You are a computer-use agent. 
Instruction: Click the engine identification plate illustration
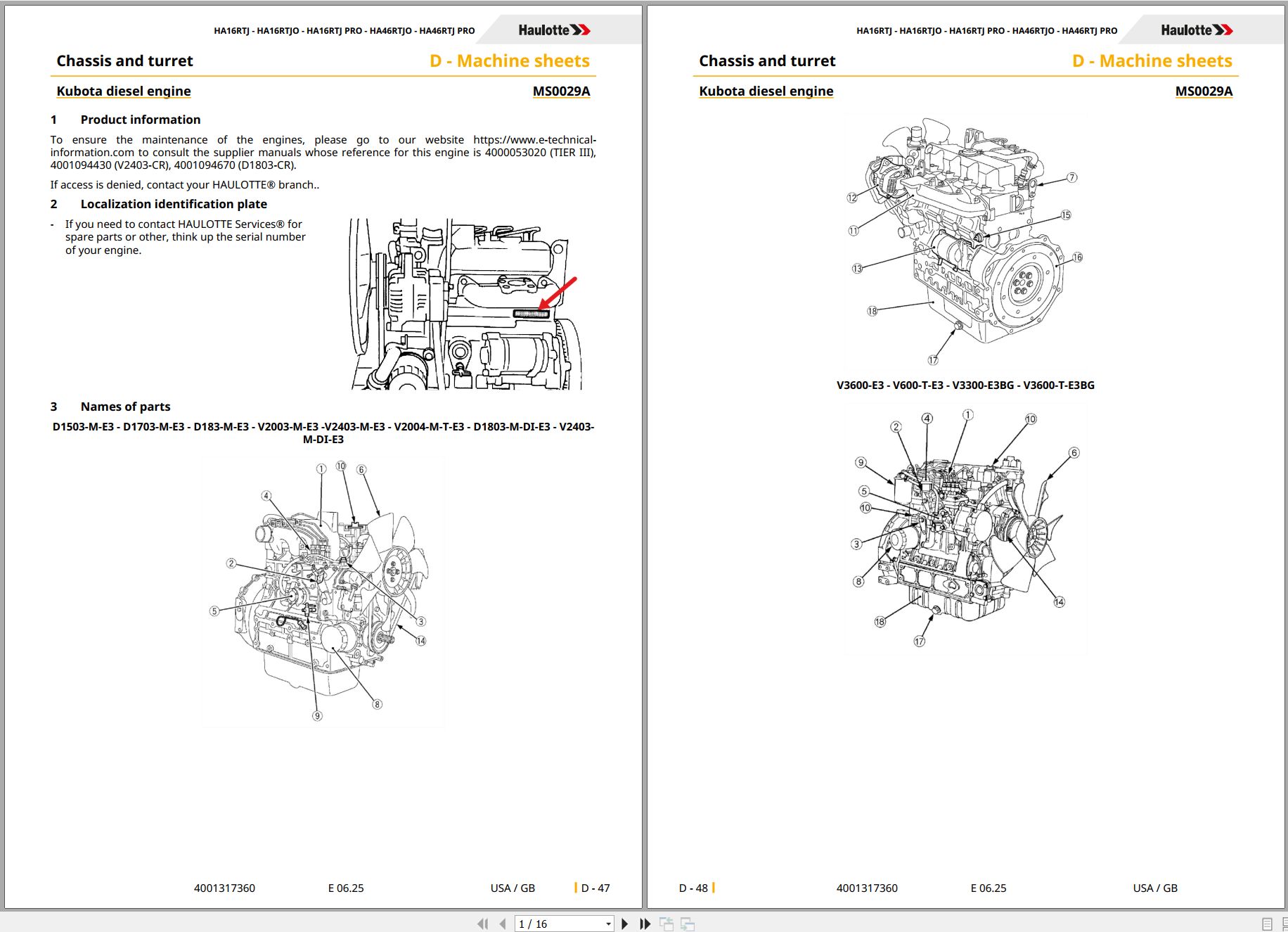click(x=465, y=304)
